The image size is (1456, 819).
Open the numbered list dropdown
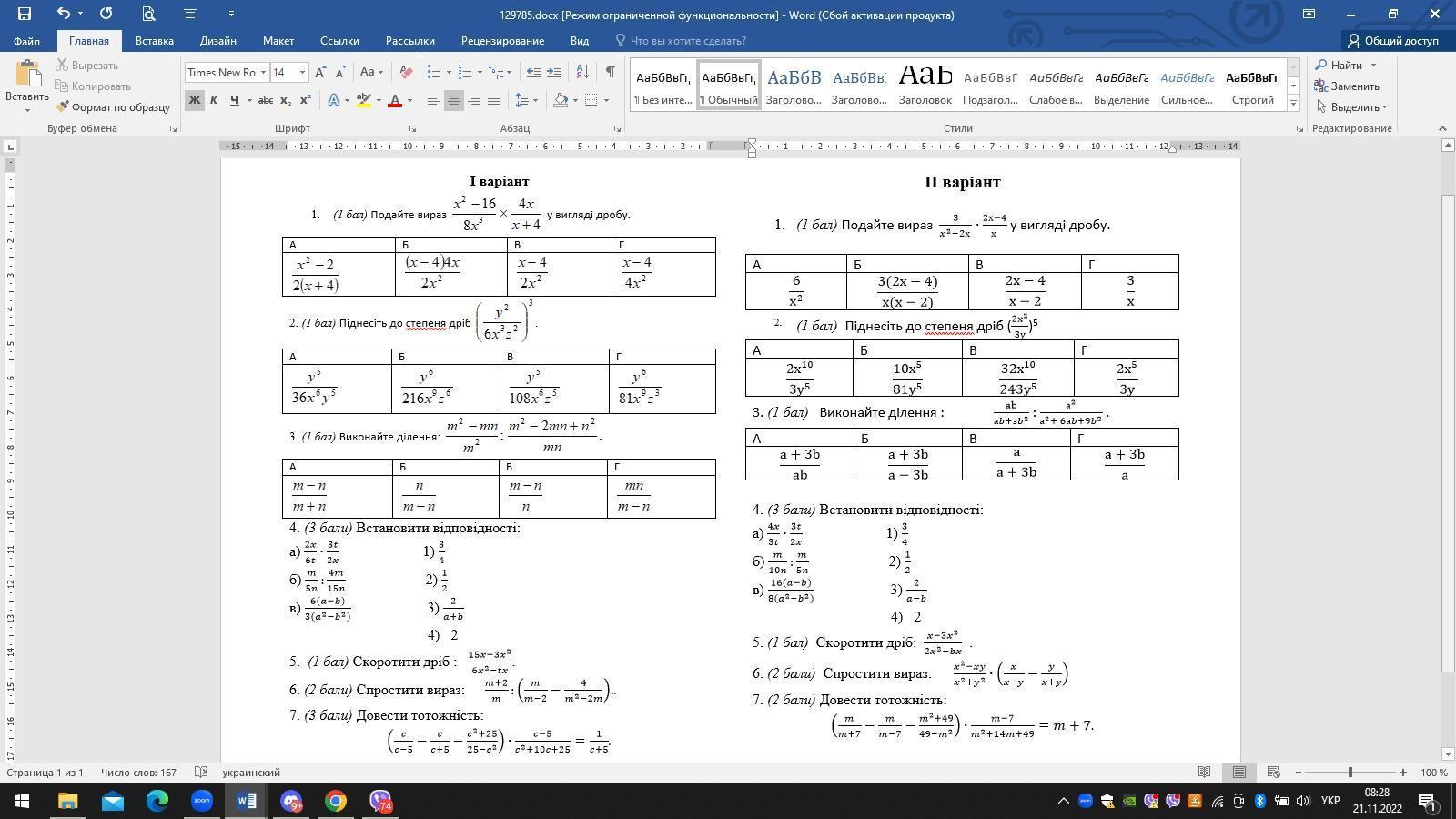pyautogui.click(x=480, y=72)
